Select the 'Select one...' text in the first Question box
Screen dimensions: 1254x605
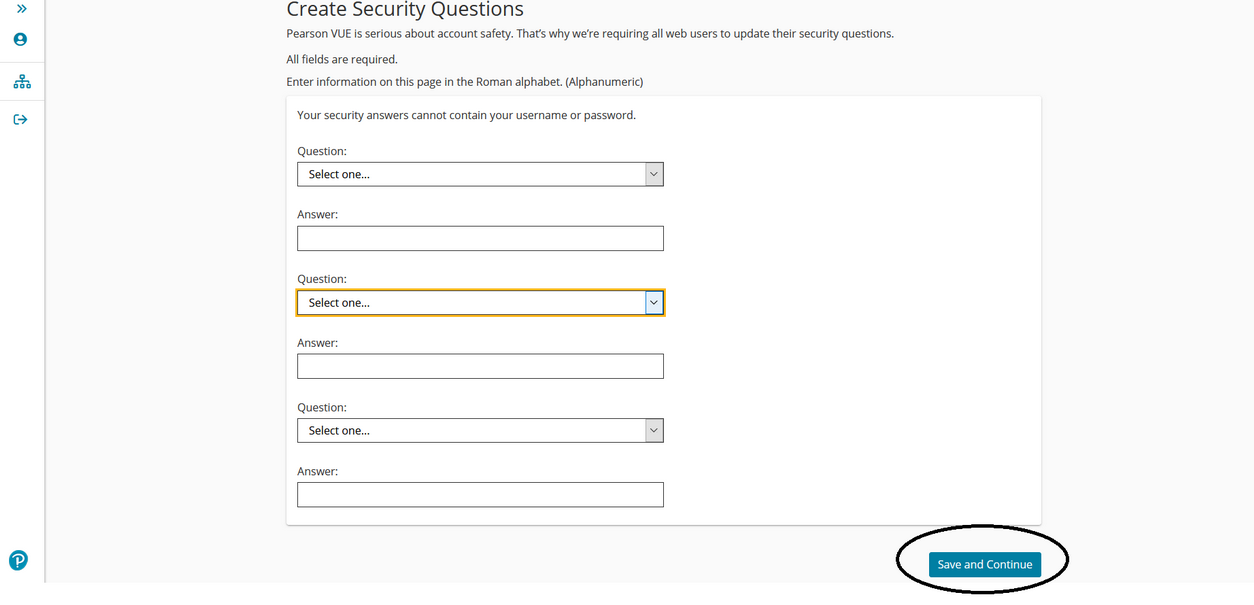339,174
